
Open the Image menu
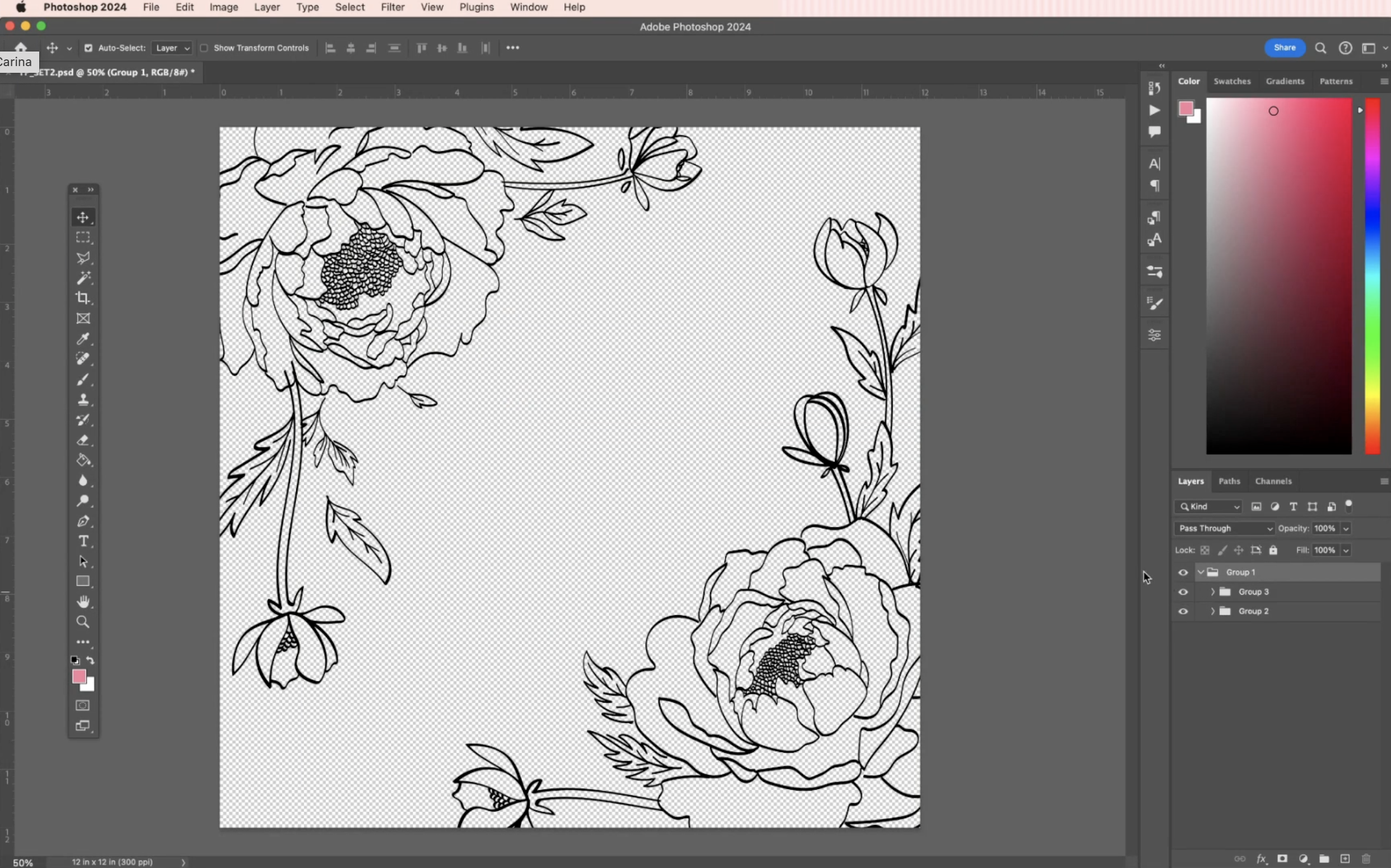tap(224, 7)
